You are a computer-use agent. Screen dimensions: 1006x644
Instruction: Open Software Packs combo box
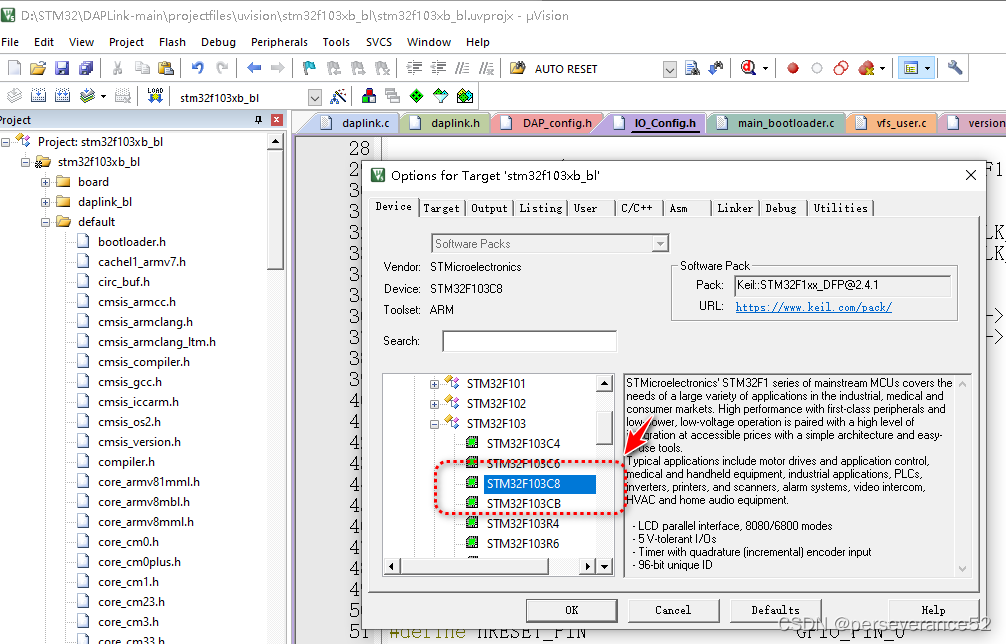tap(550, 244)
